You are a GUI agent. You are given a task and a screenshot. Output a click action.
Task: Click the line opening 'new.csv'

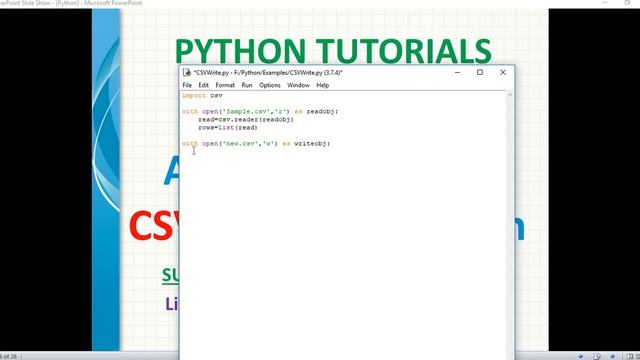[256, 144]
